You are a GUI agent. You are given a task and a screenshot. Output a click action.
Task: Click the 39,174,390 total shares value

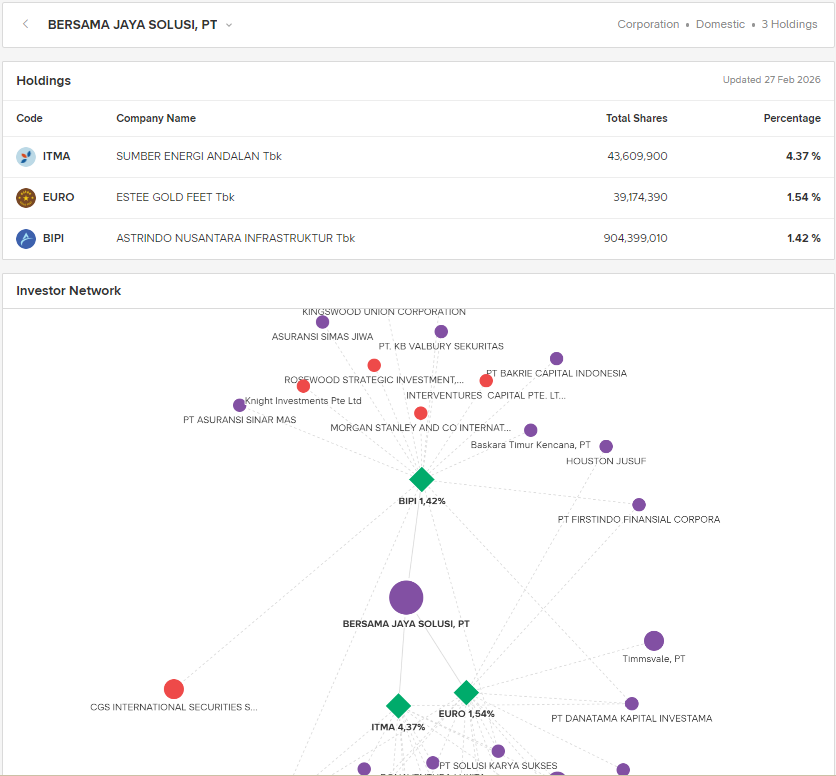pos(640,197)
